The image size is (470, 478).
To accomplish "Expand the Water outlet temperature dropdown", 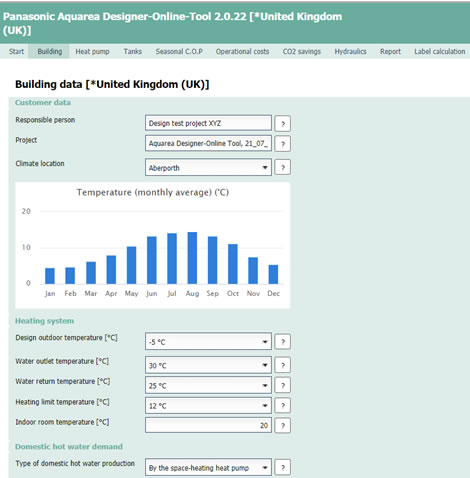I will click(x=208, y=365).
